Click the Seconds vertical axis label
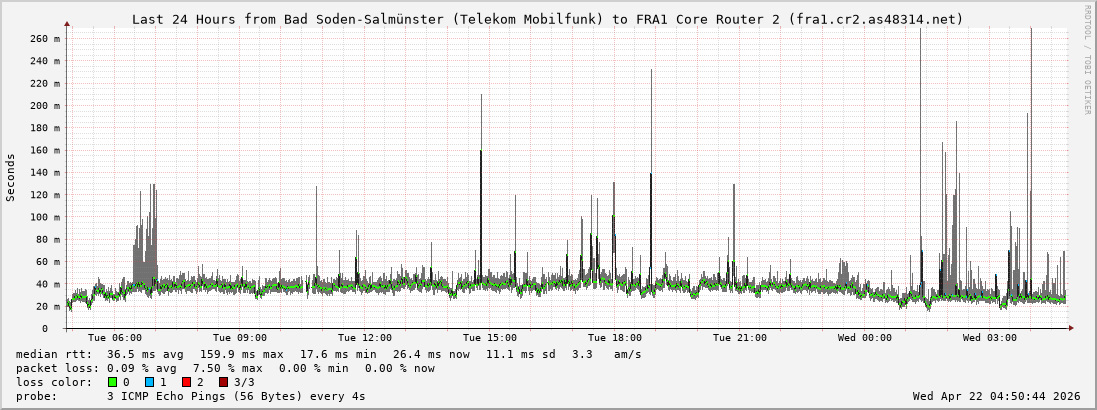 11,177
